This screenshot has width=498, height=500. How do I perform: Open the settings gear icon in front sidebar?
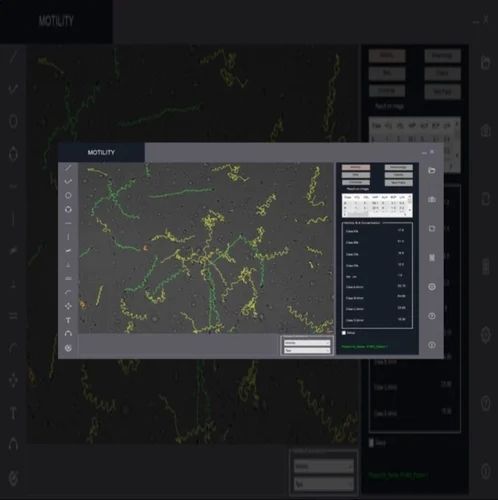432,287
